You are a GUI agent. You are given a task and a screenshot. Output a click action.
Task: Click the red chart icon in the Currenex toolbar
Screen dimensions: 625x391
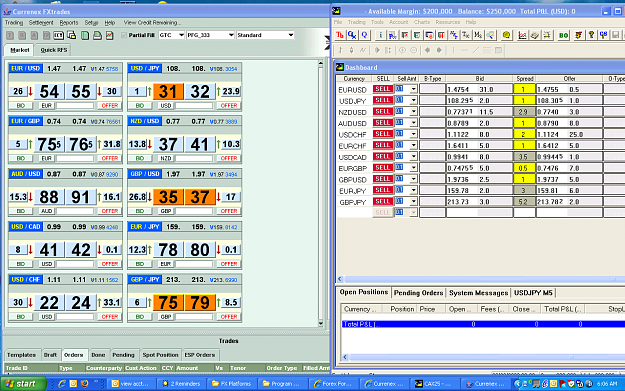(x=109, y=35)
